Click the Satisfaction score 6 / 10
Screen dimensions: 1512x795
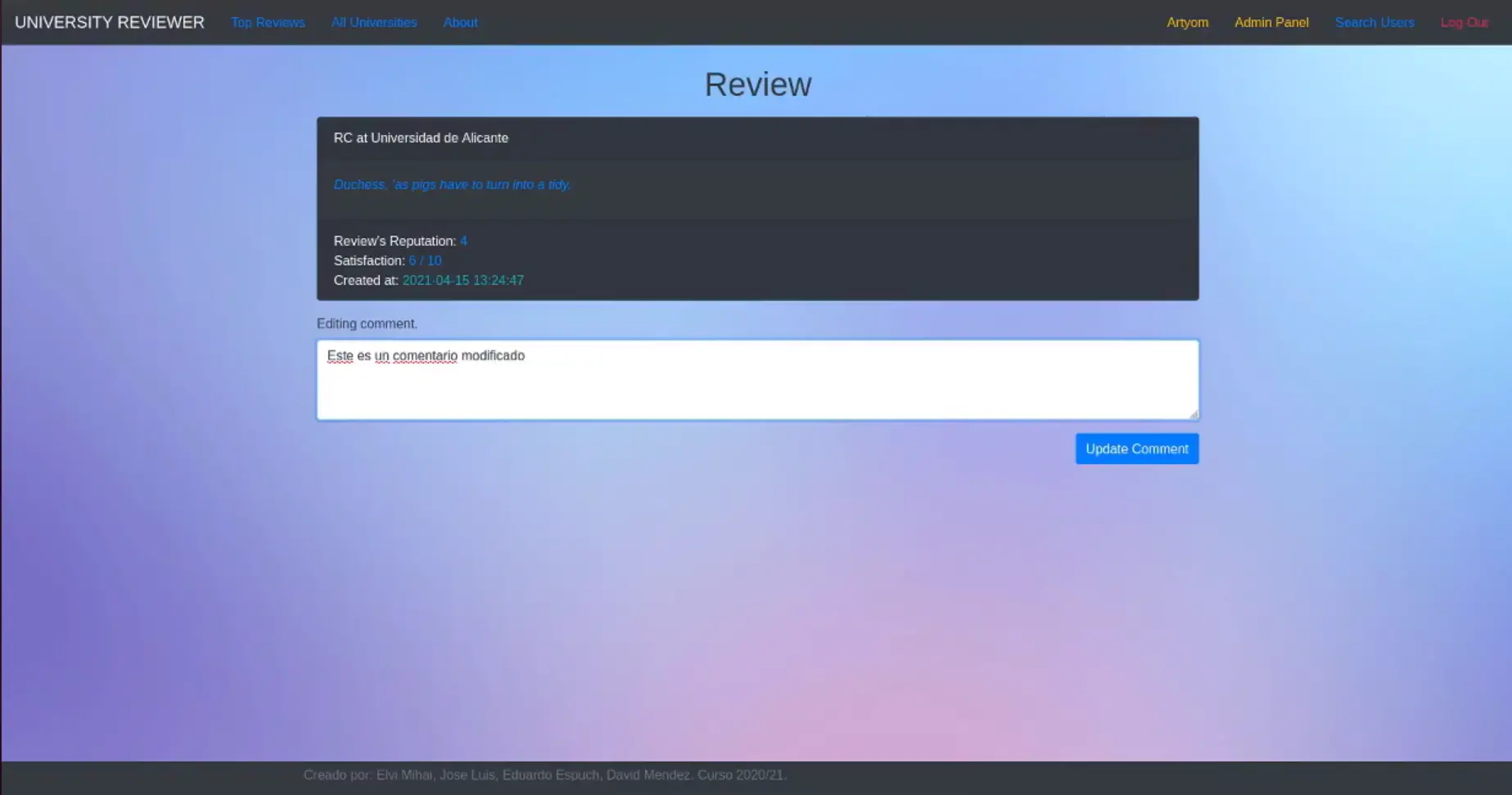[425, 260]
